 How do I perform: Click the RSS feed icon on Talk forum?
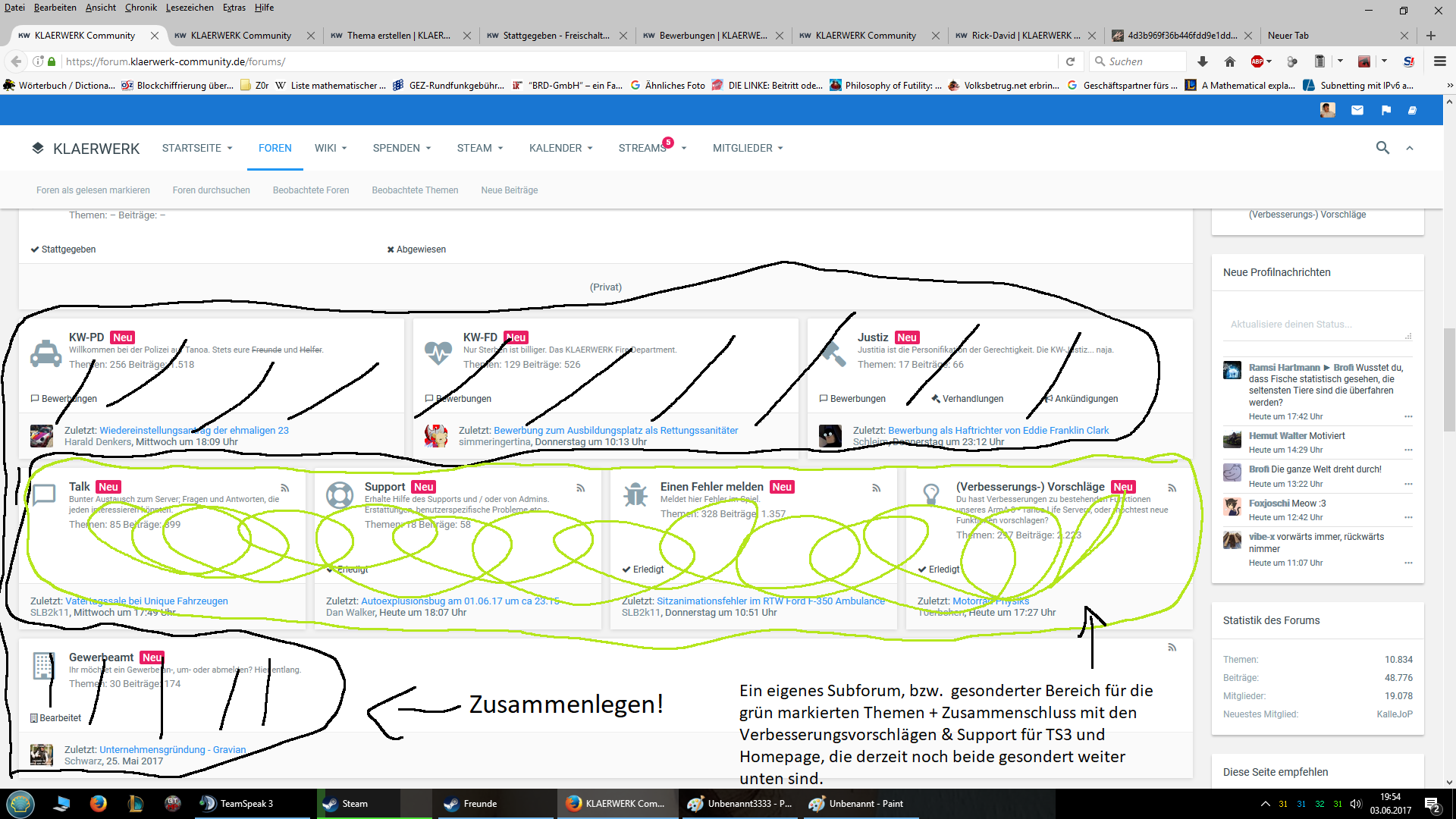(285, 488)
